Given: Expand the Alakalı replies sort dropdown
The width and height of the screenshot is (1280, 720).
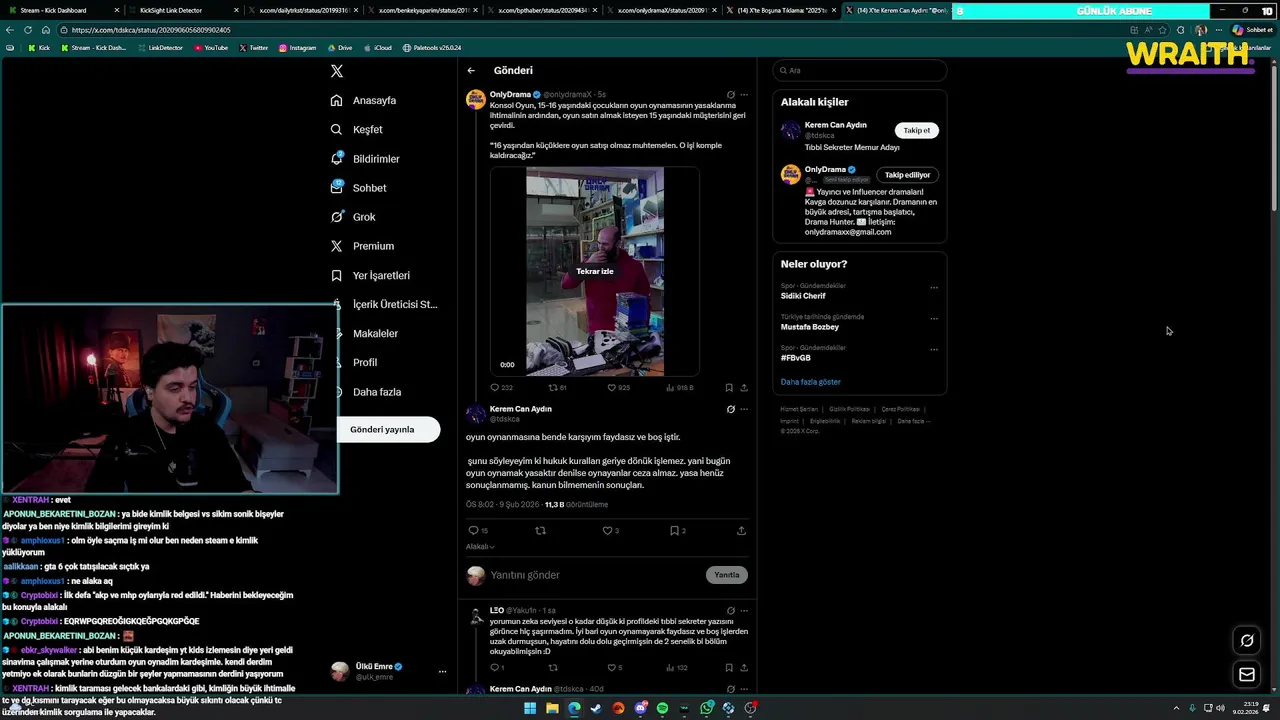Looking at the screenshot, I should click(x=480, y=546).
